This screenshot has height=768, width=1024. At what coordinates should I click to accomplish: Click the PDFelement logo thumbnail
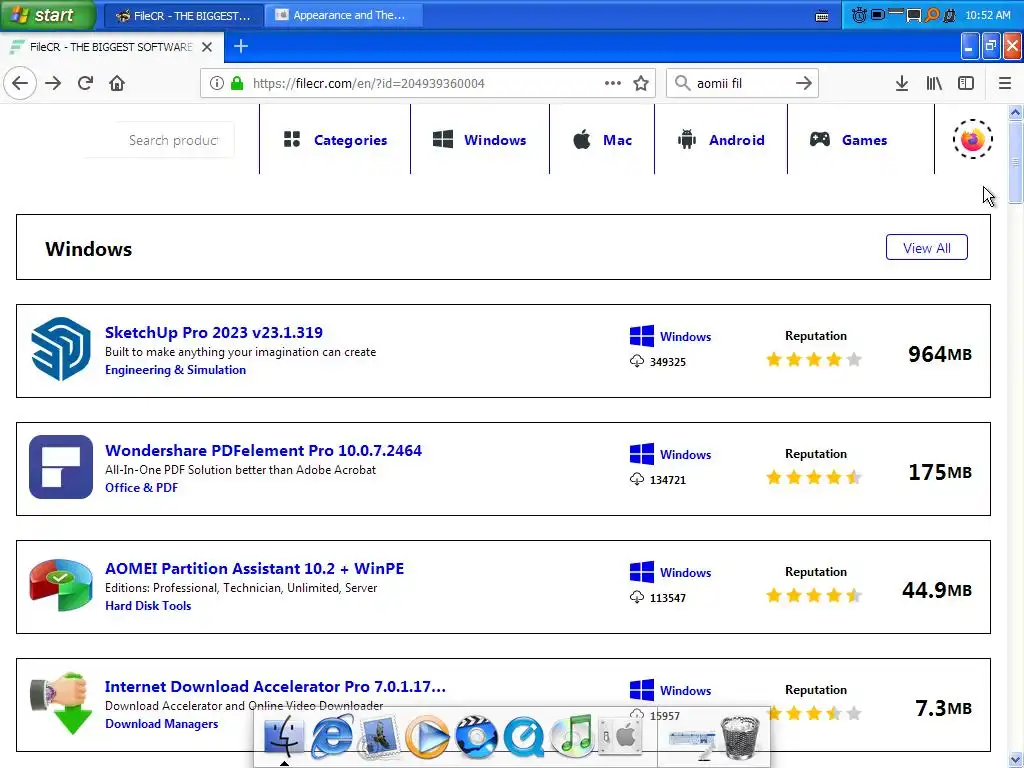(61, 467)
